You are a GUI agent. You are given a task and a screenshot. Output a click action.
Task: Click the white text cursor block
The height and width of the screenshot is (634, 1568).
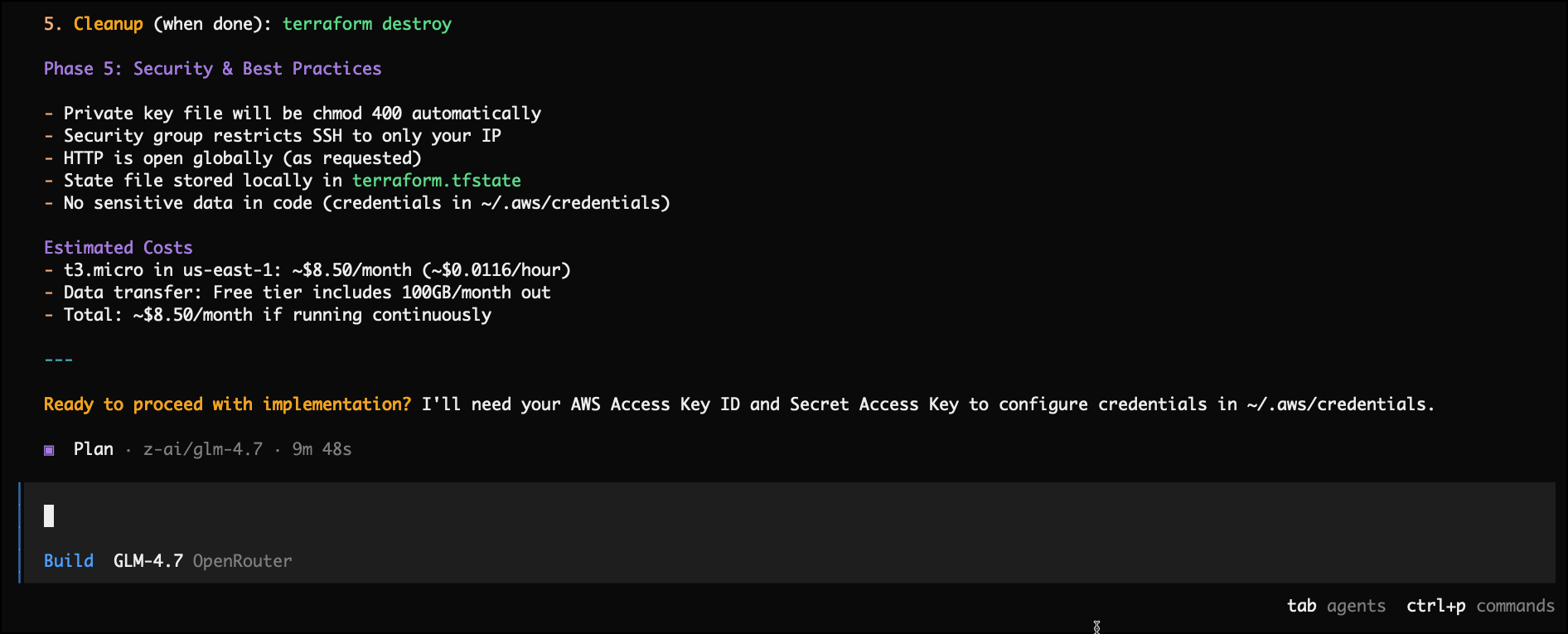(x=49, y=516)
